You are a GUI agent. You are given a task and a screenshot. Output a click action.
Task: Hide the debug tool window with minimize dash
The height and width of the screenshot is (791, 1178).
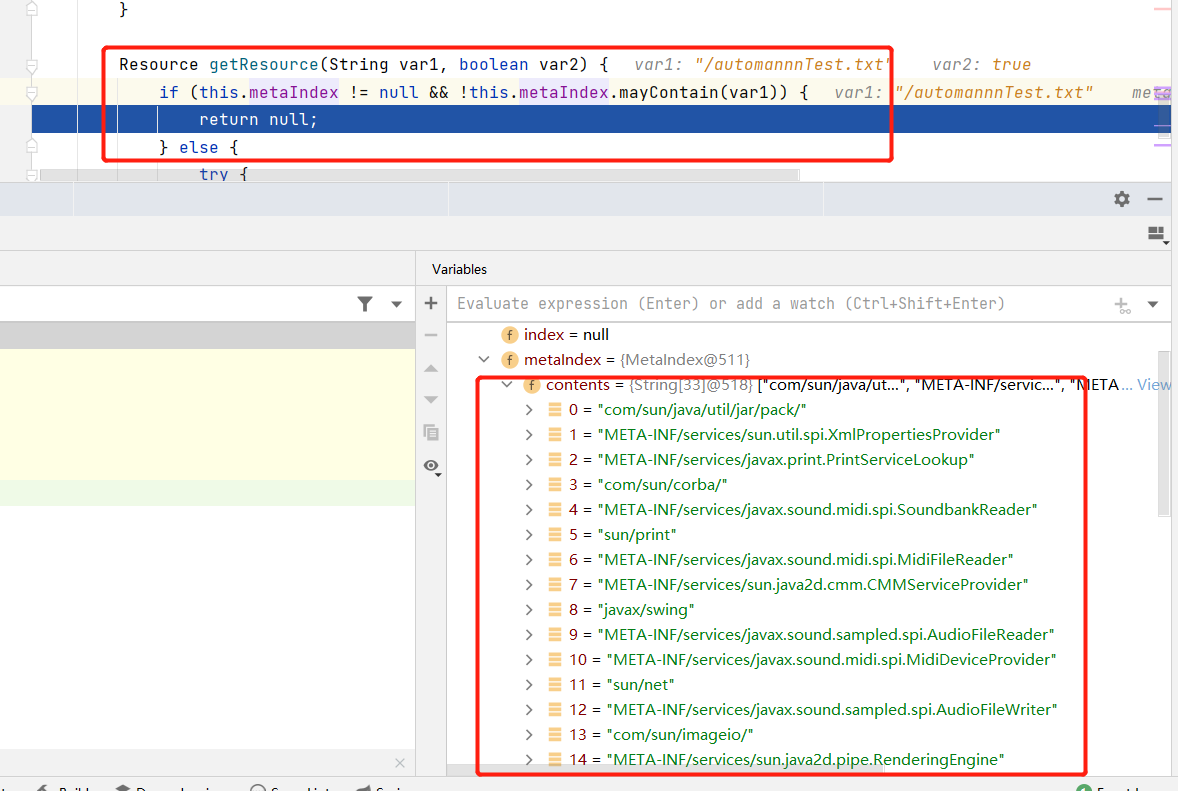click(1155, 199)
